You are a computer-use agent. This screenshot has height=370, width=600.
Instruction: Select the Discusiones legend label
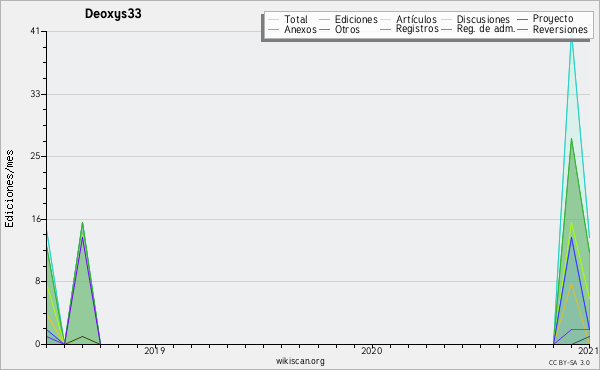click(483, 19)
